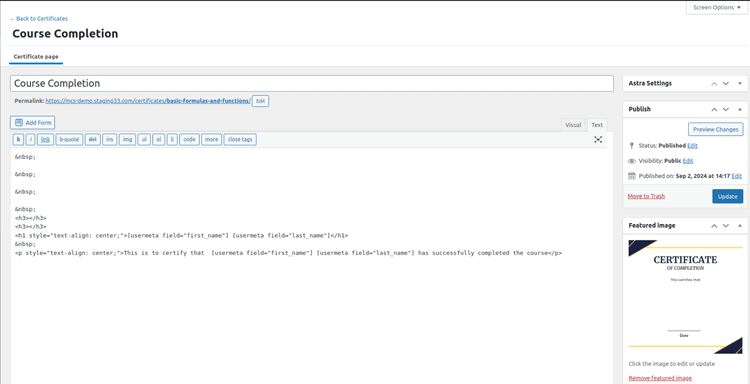Click Preview Changes button
Viewport: 750px width, 384px height.
716,129
